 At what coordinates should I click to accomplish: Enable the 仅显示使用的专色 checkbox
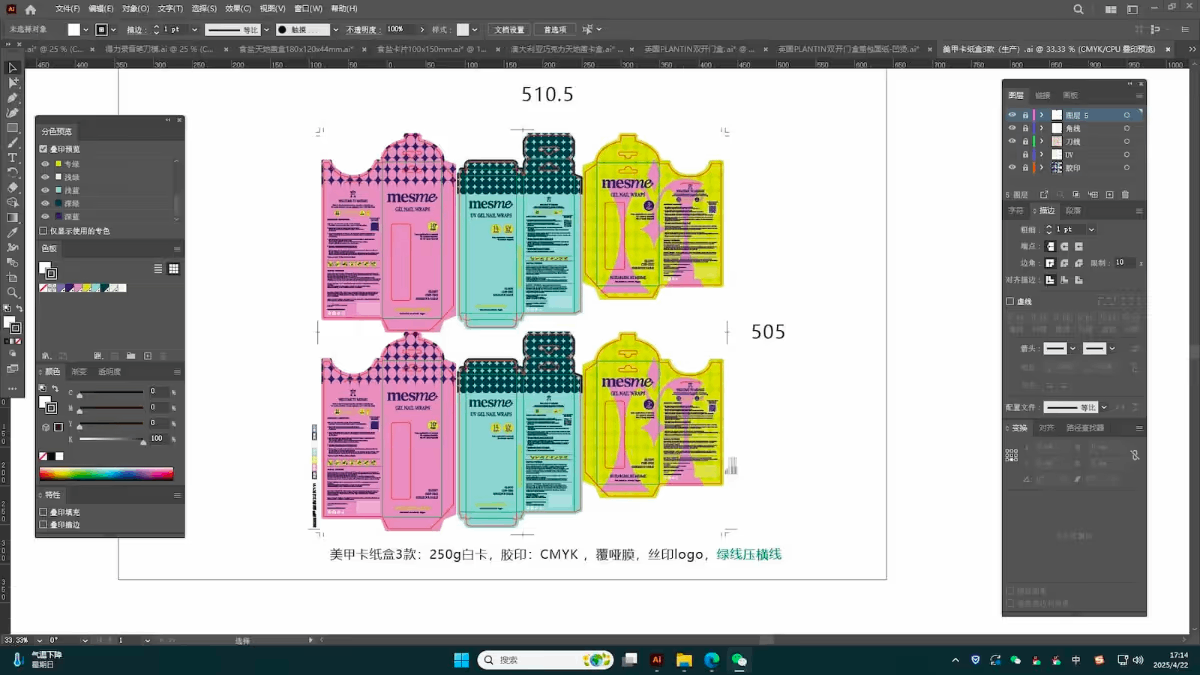(x=42, y=229)
